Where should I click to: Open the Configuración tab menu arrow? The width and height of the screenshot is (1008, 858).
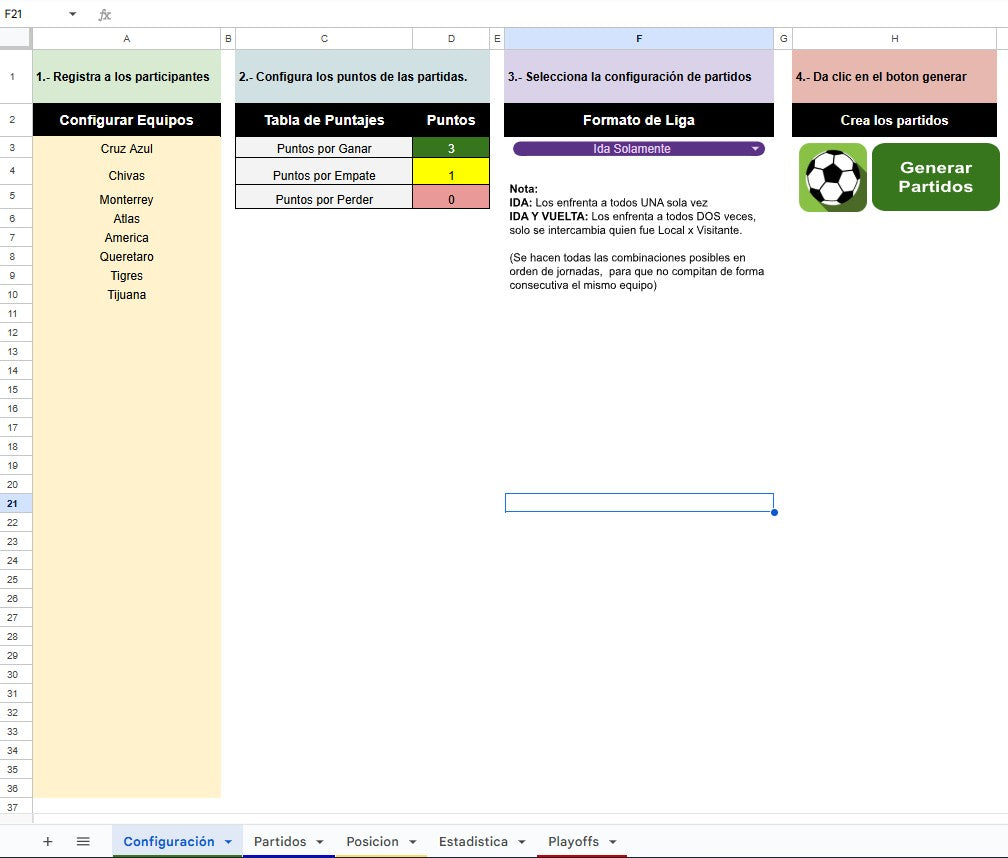point(228,841)
